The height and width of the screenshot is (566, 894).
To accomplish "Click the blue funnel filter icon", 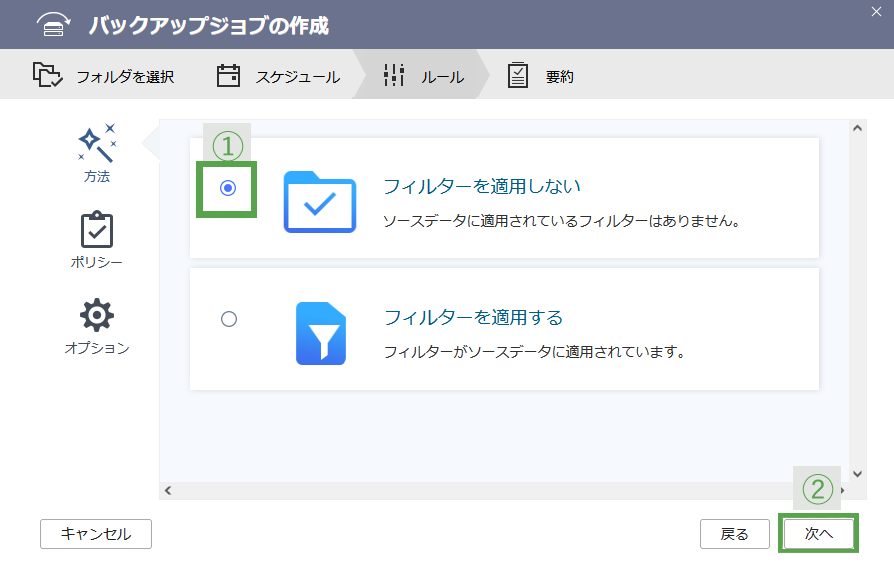I will point(320,333).
